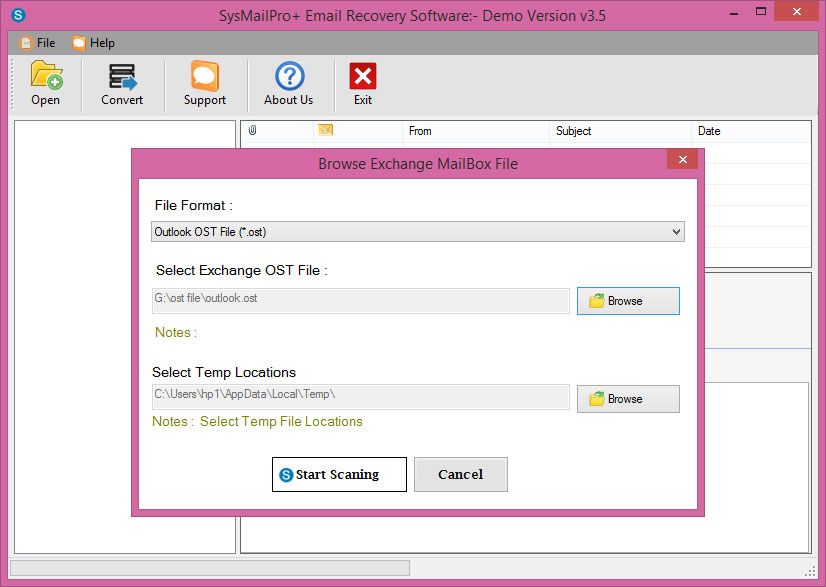
Task: Click the Convert toolbar icon
Action: click(122, 76)
